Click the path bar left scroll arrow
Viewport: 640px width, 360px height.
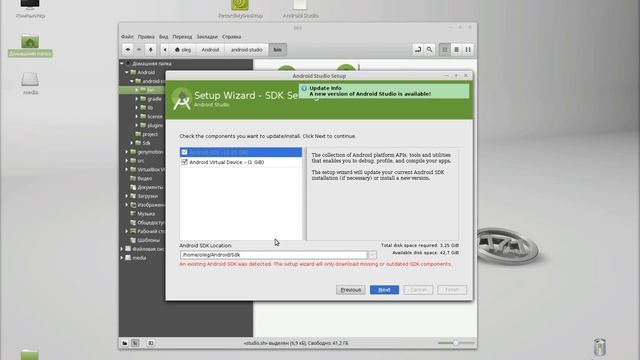(x=165, y=49)
